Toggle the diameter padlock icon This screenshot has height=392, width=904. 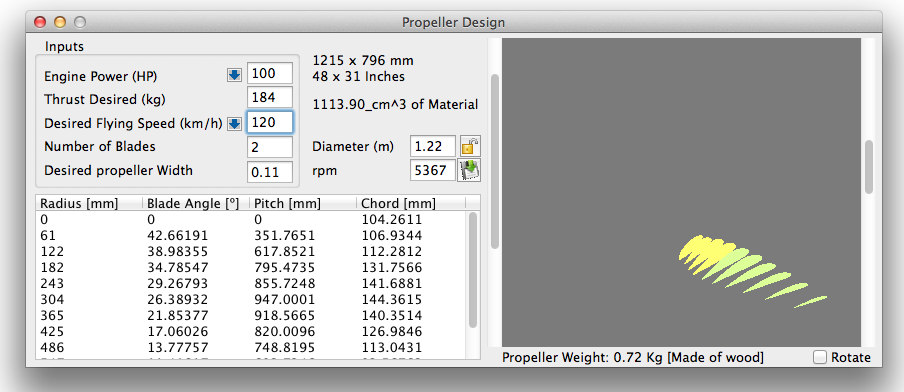[470, 146]
